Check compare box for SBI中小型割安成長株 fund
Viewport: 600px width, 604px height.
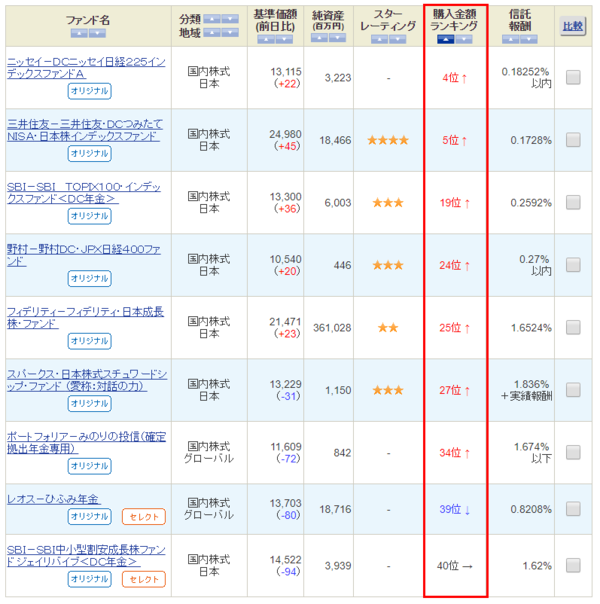coord(573,566)
